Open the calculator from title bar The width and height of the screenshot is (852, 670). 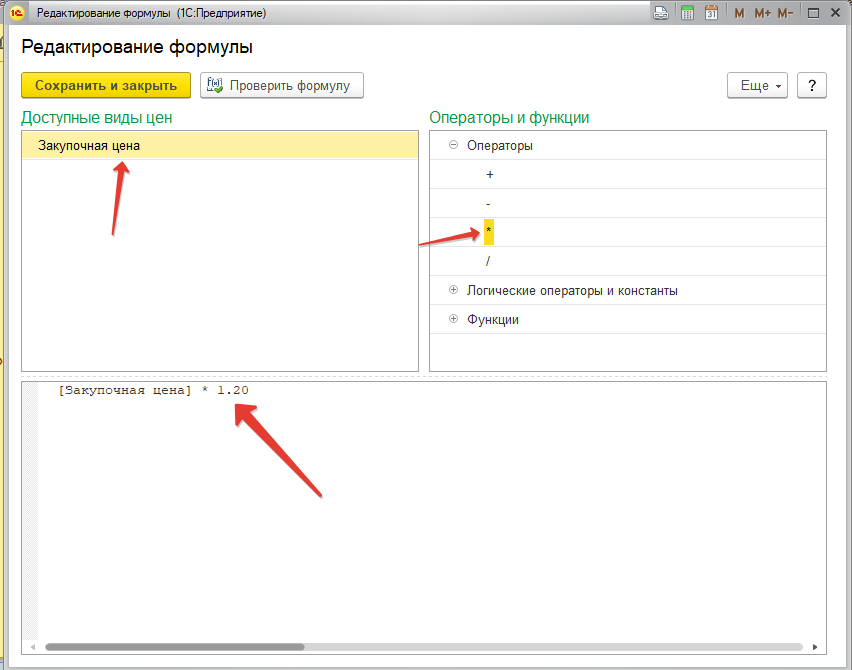(x=687, y=13)
